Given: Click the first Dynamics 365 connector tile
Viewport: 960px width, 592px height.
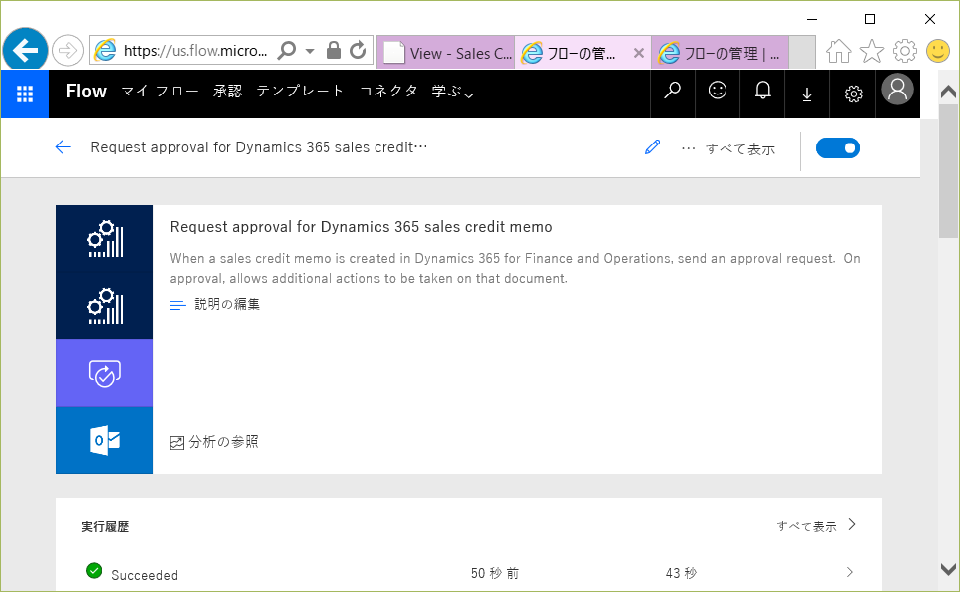Looking at the screenshot, I should [105, 239].
